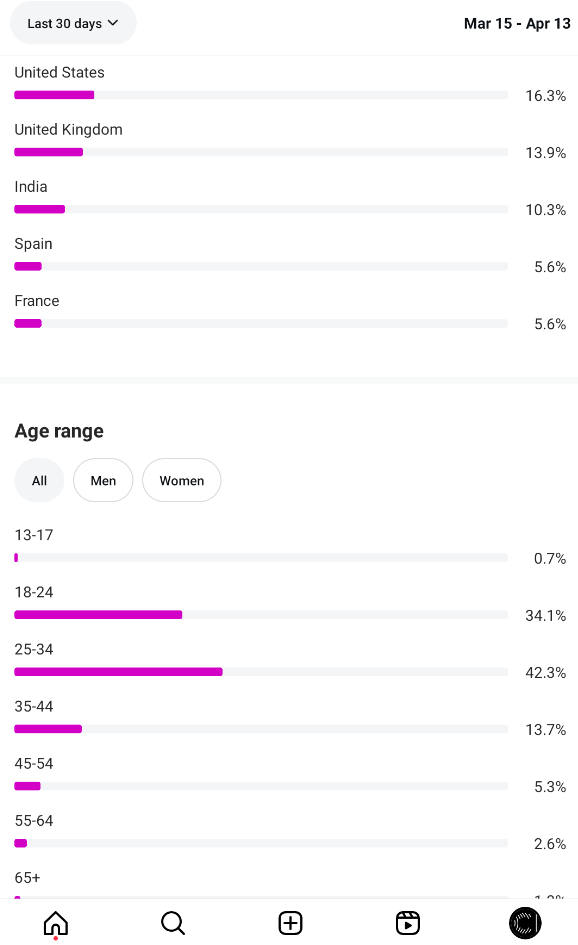Click the 35-44 age bar

tap(261, 729)
